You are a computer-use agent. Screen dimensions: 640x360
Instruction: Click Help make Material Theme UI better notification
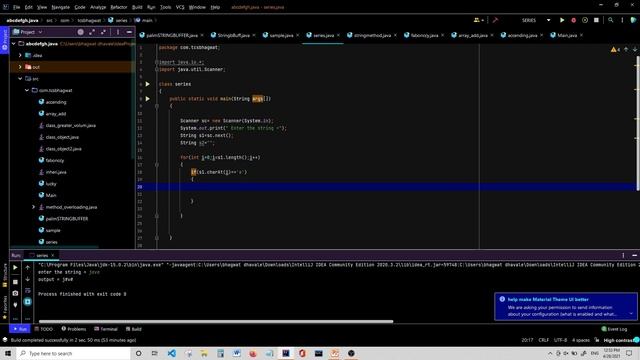tap(565, 307)
